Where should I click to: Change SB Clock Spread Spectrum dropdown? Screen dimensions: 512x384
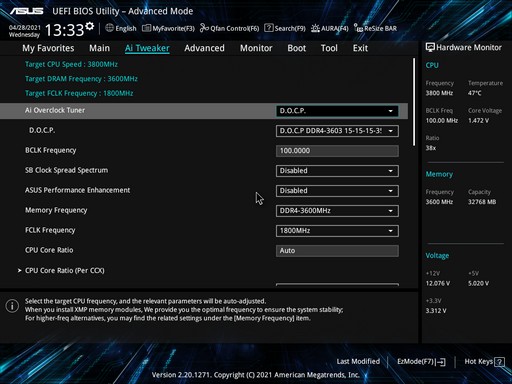pyautogui.click(x=337, y=171)
